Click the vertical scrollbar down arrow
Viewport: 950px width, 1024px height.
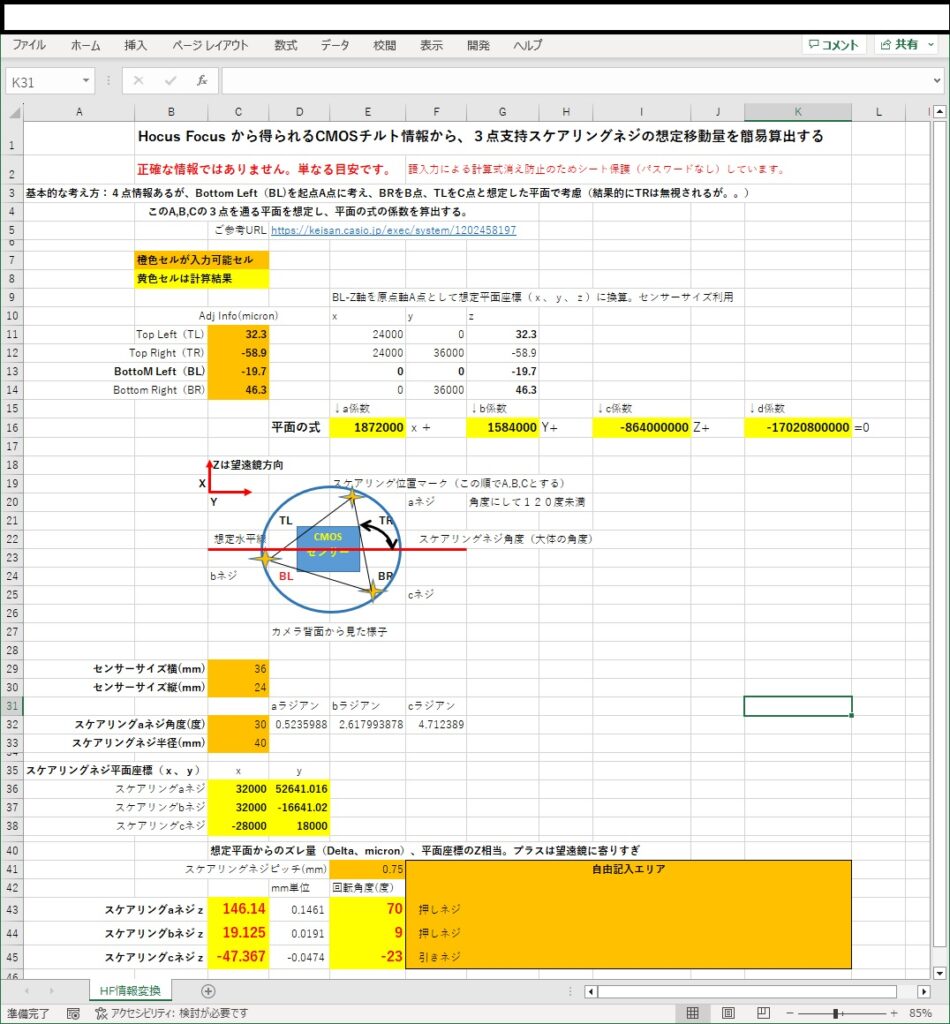(940, 974)
